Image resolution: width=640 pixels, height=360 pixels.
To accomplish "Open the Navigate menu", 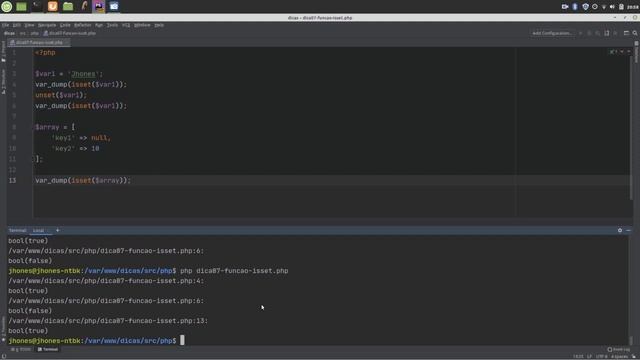I will (47, 25).
